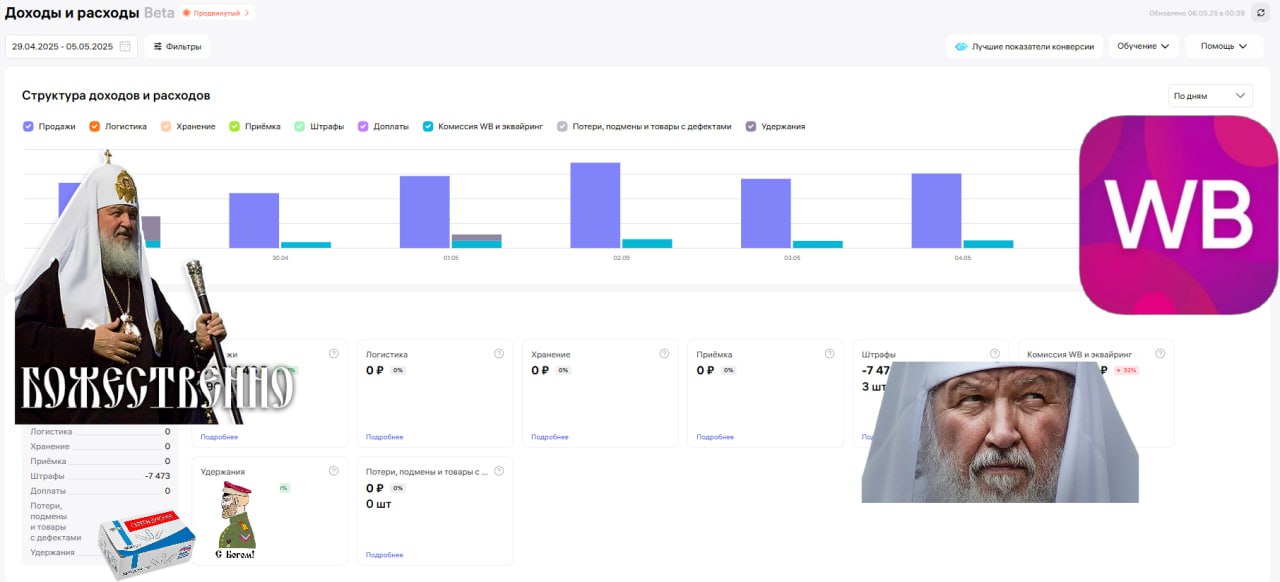Click the 03.05 date label on chart
Image resolution: width=1280 pixels, height=582 pixels.
(792, 258)
